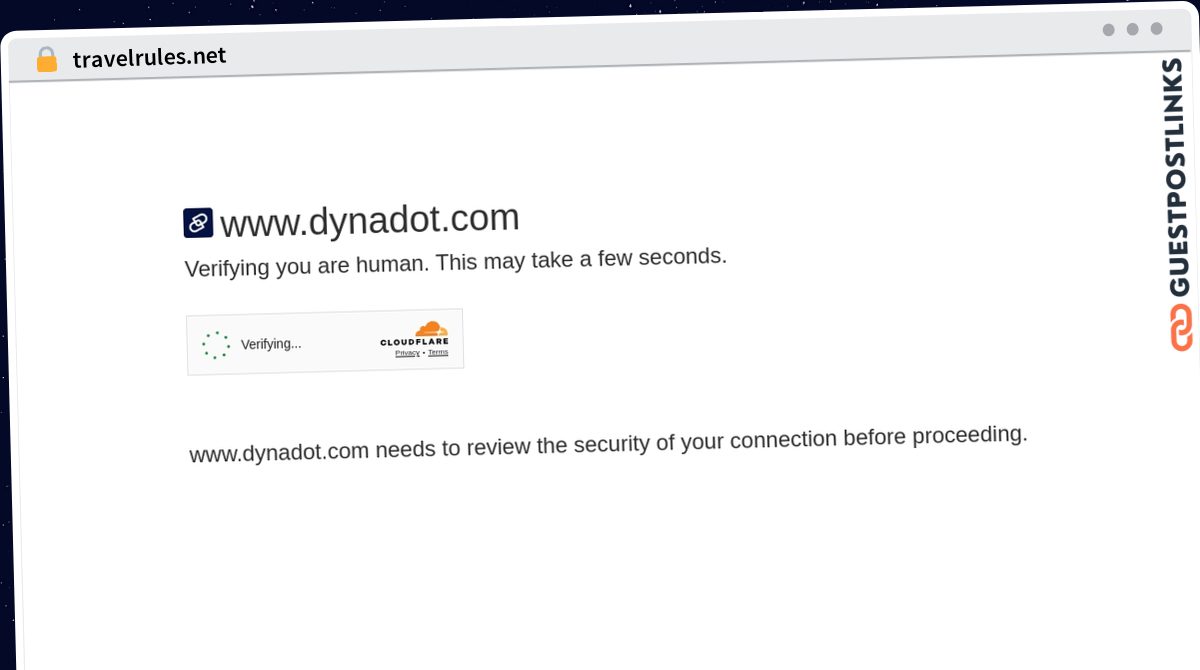
Task: Click the Verifying you are human message
Action: tap(456, 262)
